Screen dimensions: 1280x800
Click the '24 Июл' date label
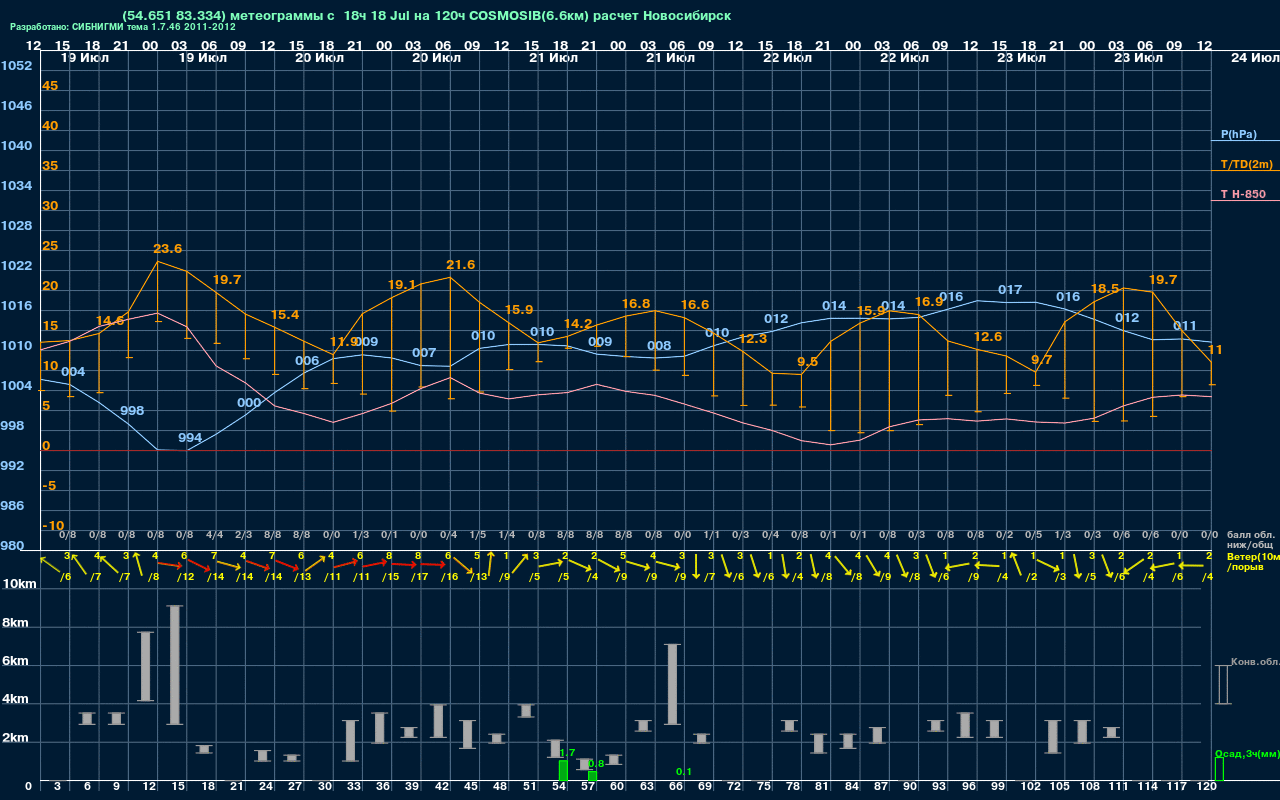coord(1253,58)
